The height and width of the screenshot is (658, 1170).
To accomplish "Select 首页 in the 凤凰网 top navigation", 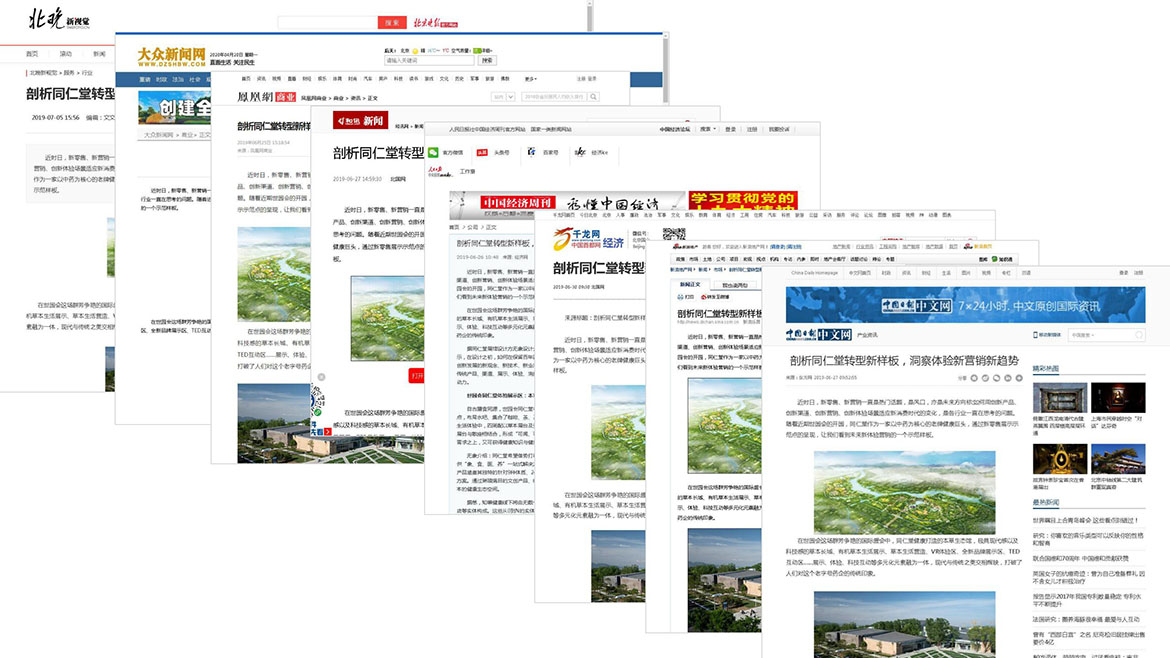I will click(245, 78).
